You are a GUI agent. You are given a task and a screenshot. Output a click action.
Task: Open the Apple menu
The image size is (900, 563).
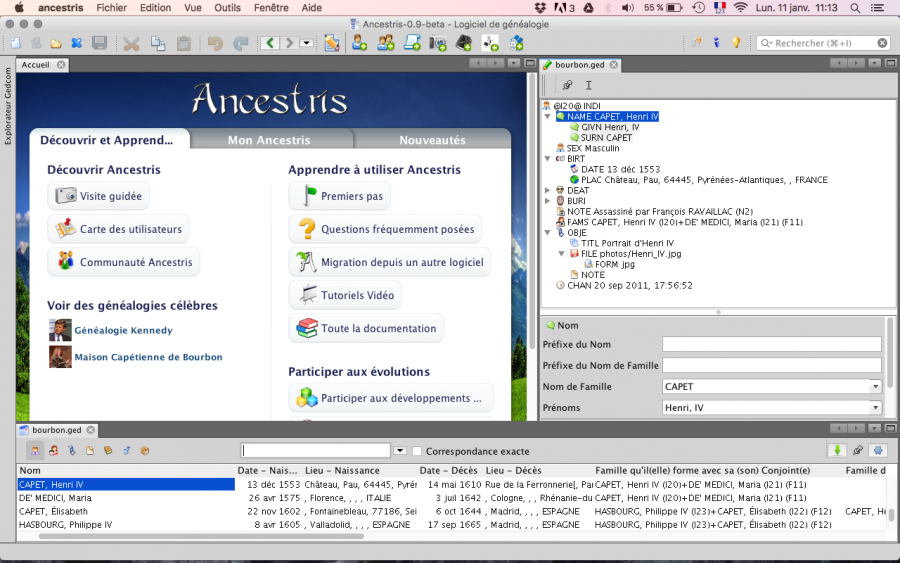[19, 7]
